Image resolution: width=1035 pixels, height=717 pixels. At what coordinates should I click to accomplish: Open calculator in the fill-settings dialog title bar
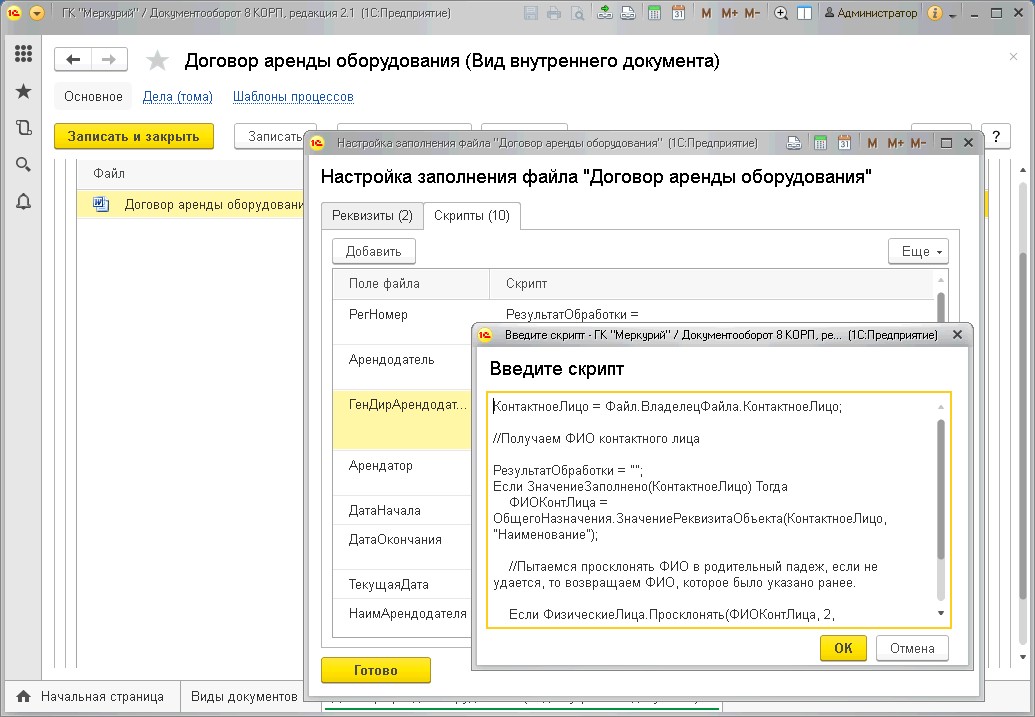tap(820, 143)
